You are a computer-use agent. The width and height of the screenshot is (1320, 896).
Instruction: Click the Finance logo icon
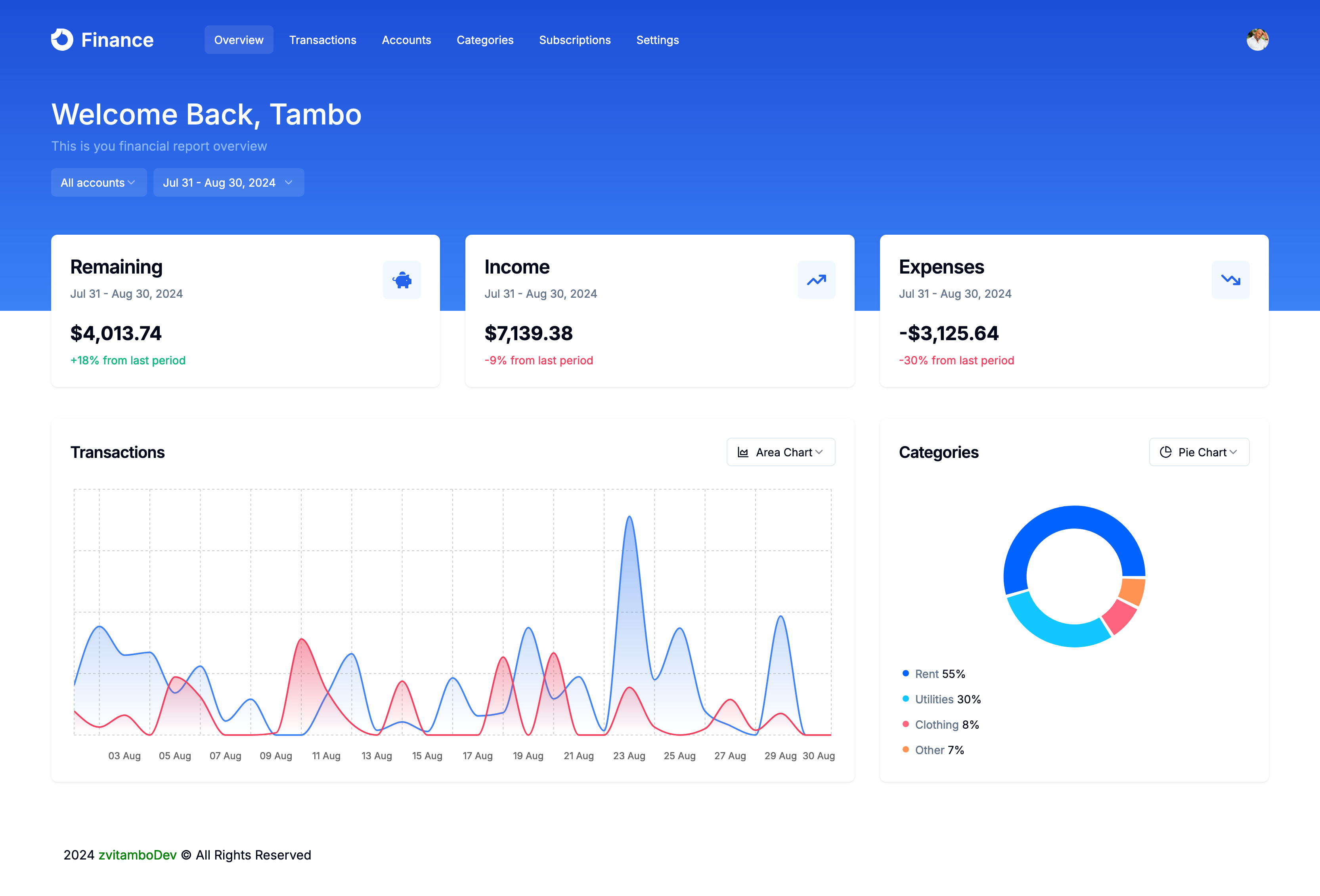63,40
